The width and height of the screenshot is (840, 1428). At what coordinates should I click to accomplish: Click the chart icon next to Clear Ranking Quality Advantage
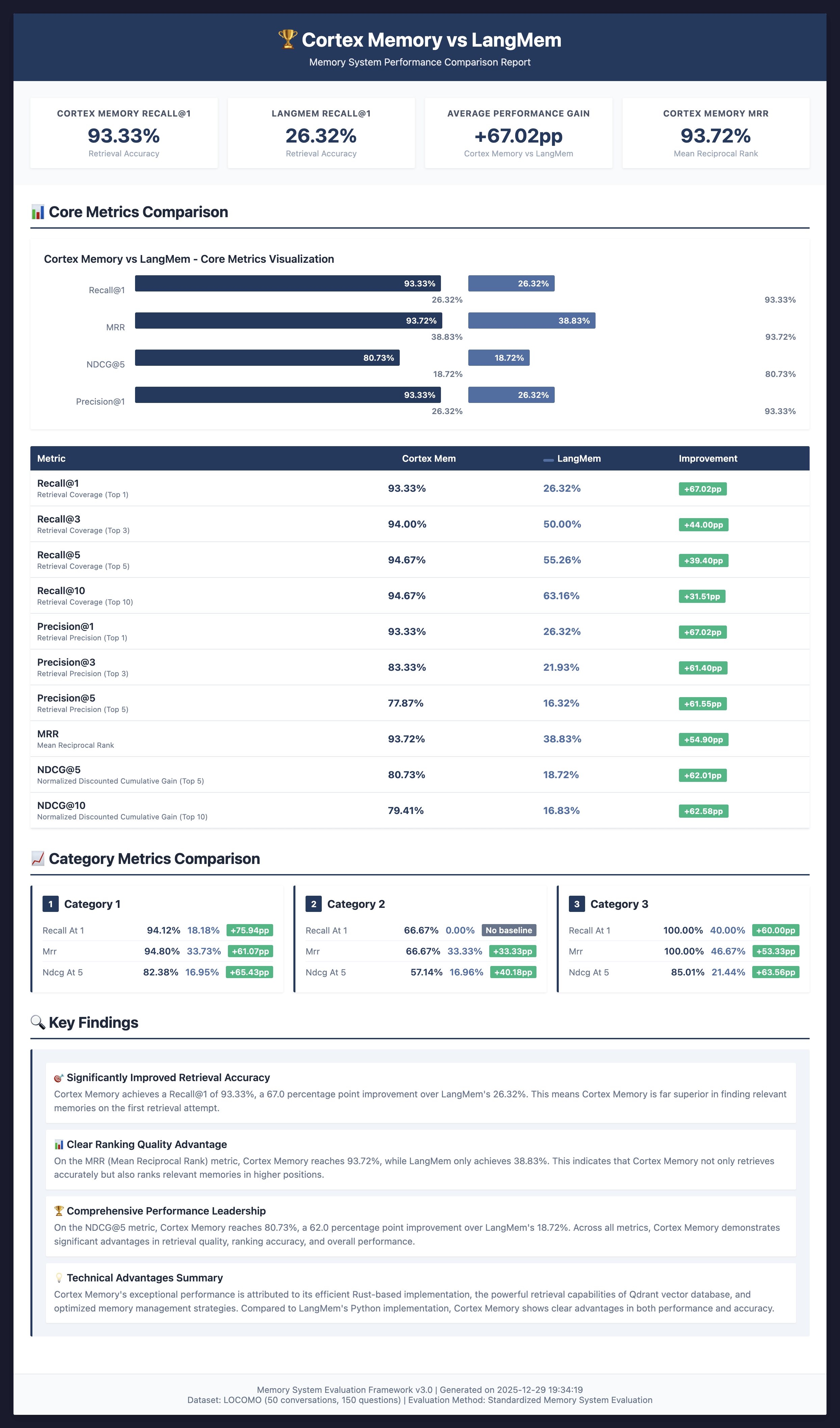[x=58, y=1145]
